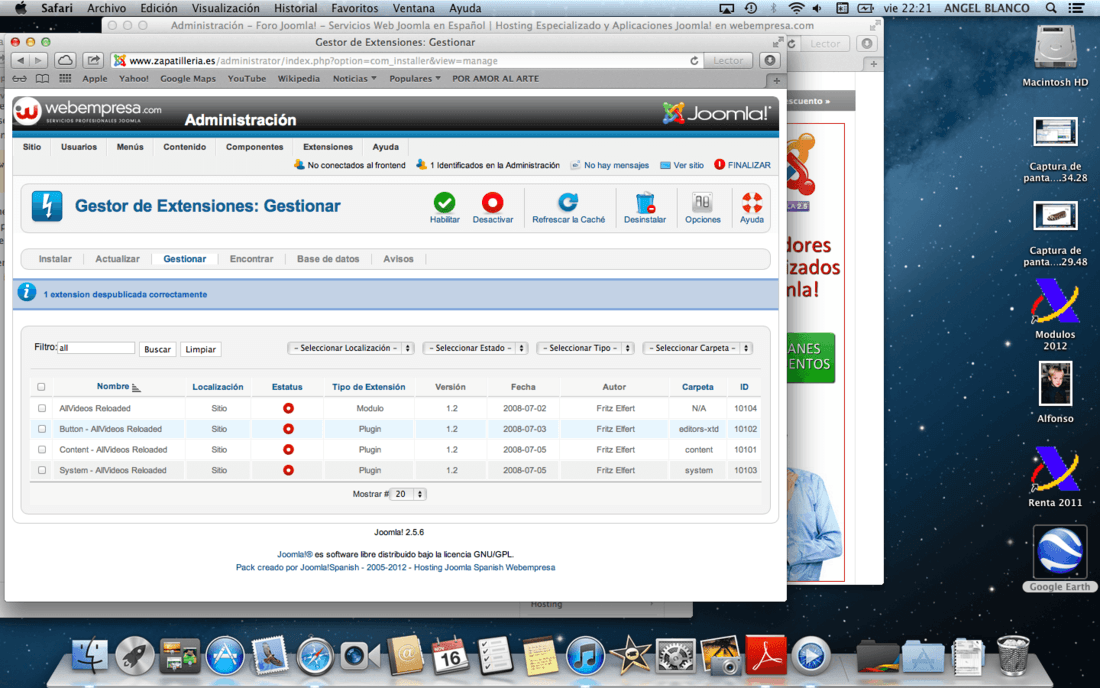Switch to the Base de datos tab
Screen dimensions: 1100x688
coord(328,259)
